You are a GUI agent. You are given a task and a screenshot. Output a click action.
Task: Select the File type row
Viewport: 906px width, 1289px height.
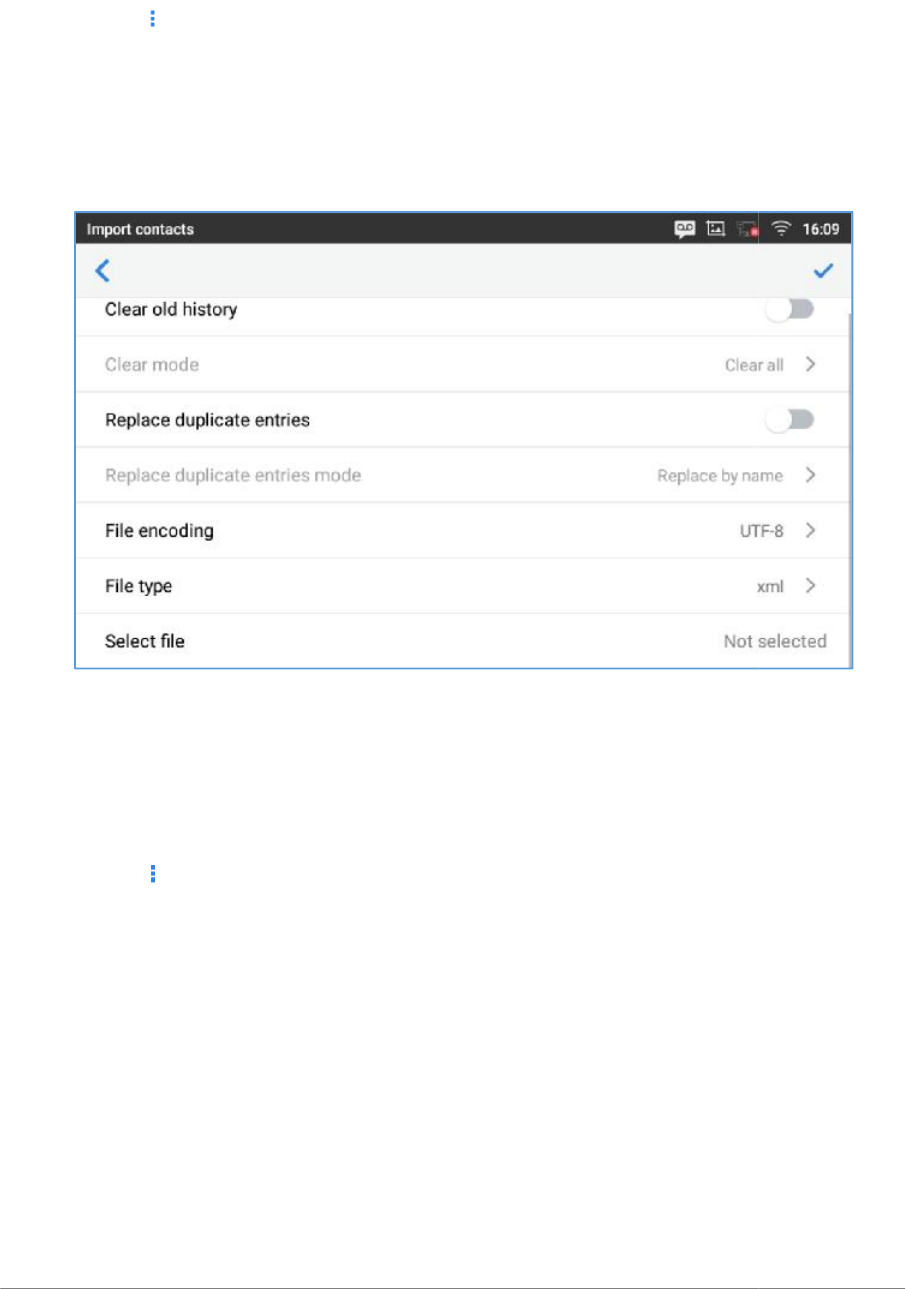pyautogui.click(x=462, y=586)
